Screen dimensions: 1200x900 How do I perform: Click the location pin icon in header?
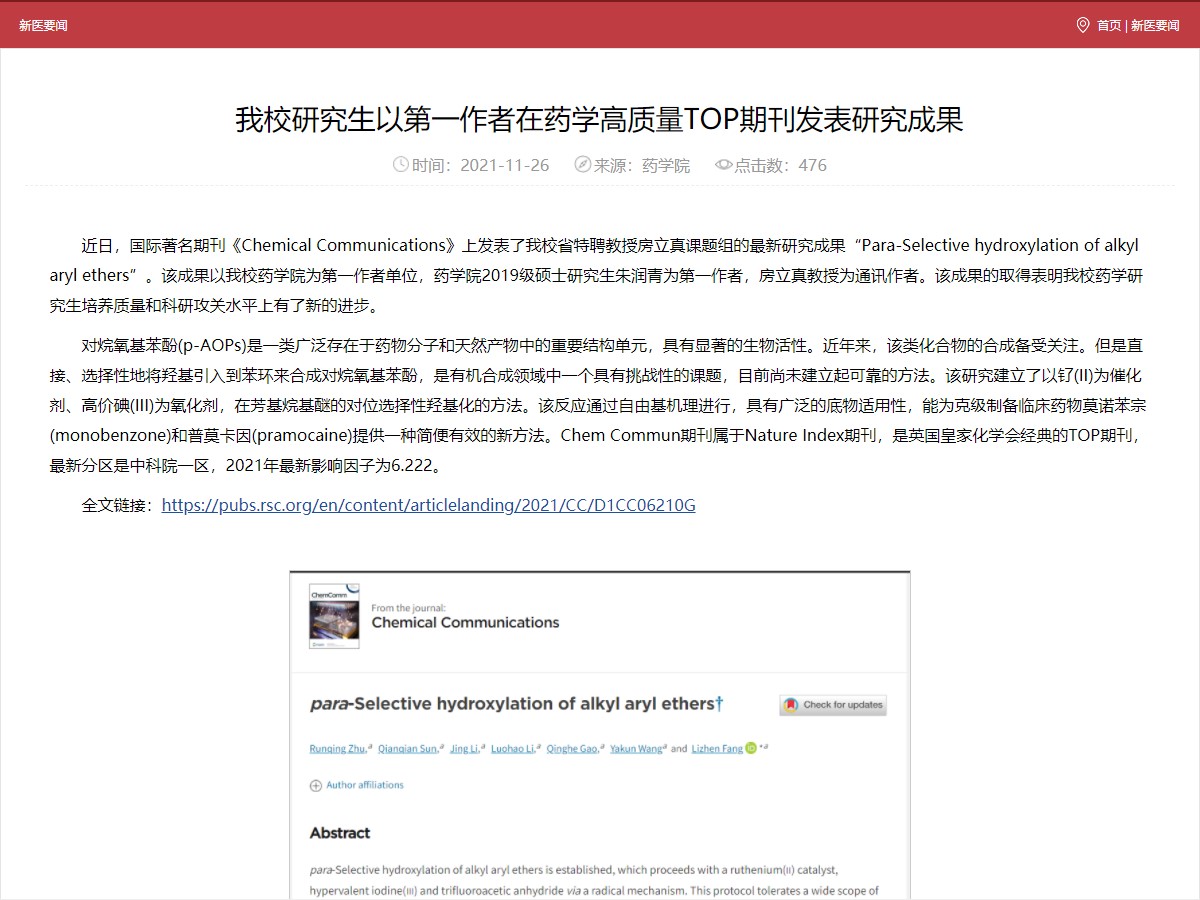pyautogui.click(x=1082, y=25)
